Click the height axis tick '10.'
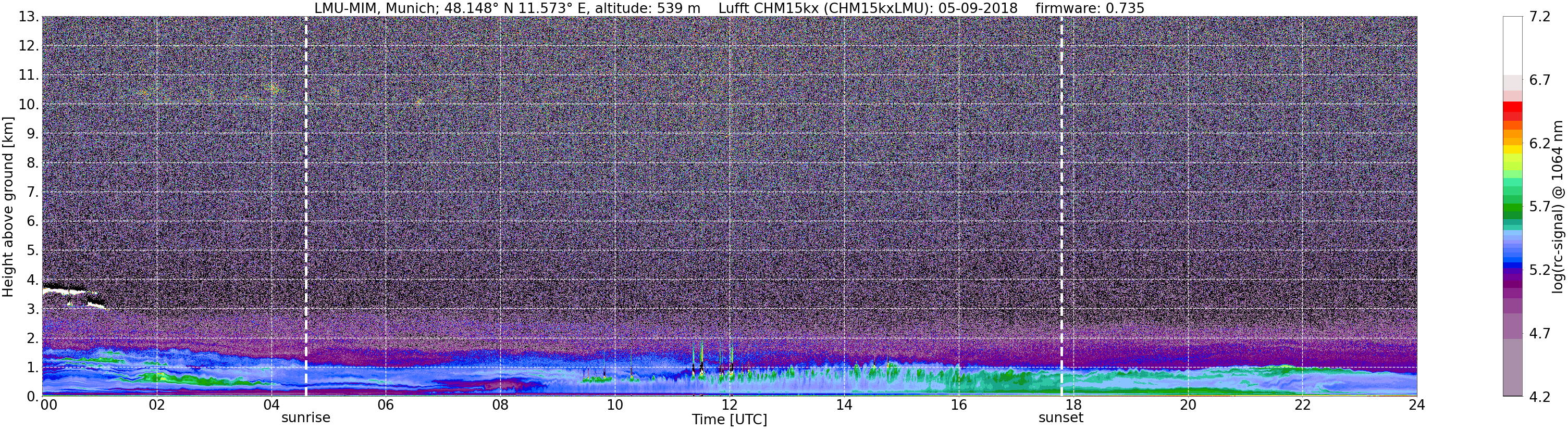1568x430 pixels. click(x=29, y=105)
